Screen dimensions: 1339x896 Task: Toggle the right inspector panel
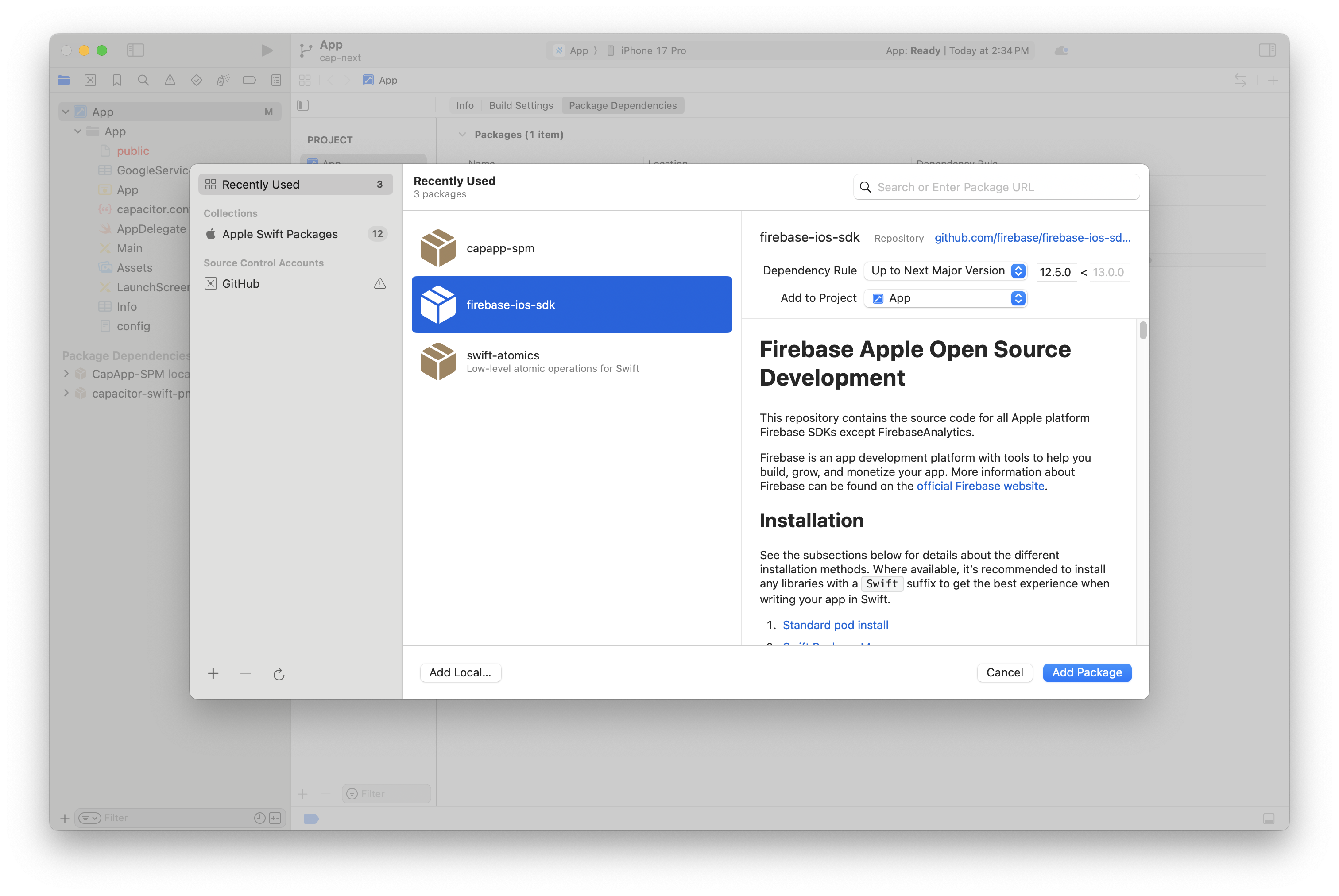(1267, 50)
